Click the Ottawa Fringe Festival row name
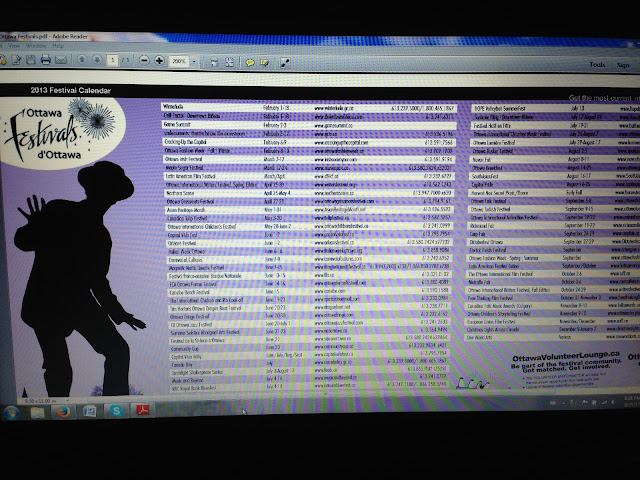This screenshot has width=640, height=480. point(190,316)
